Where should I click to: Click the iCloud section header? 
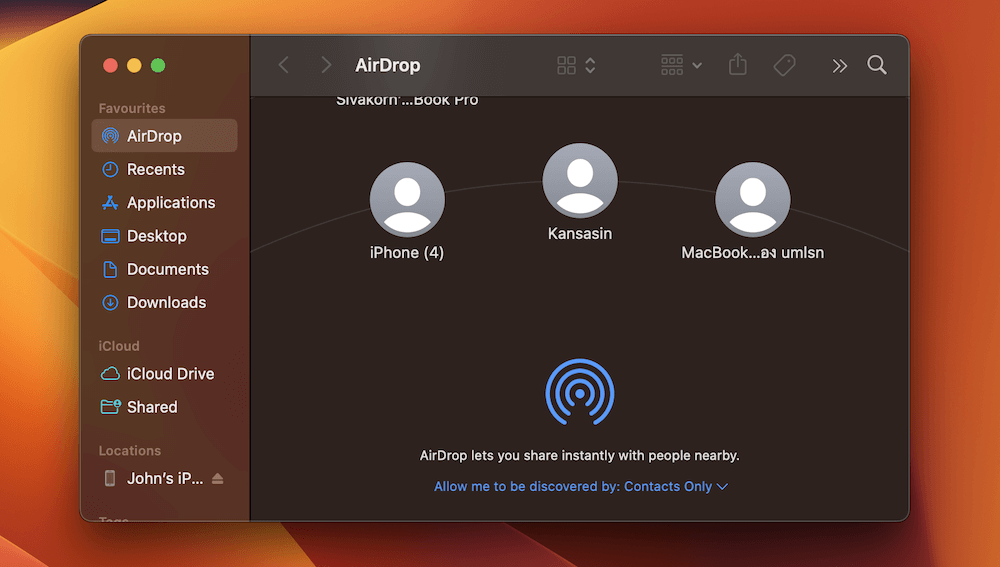[119, 346]
